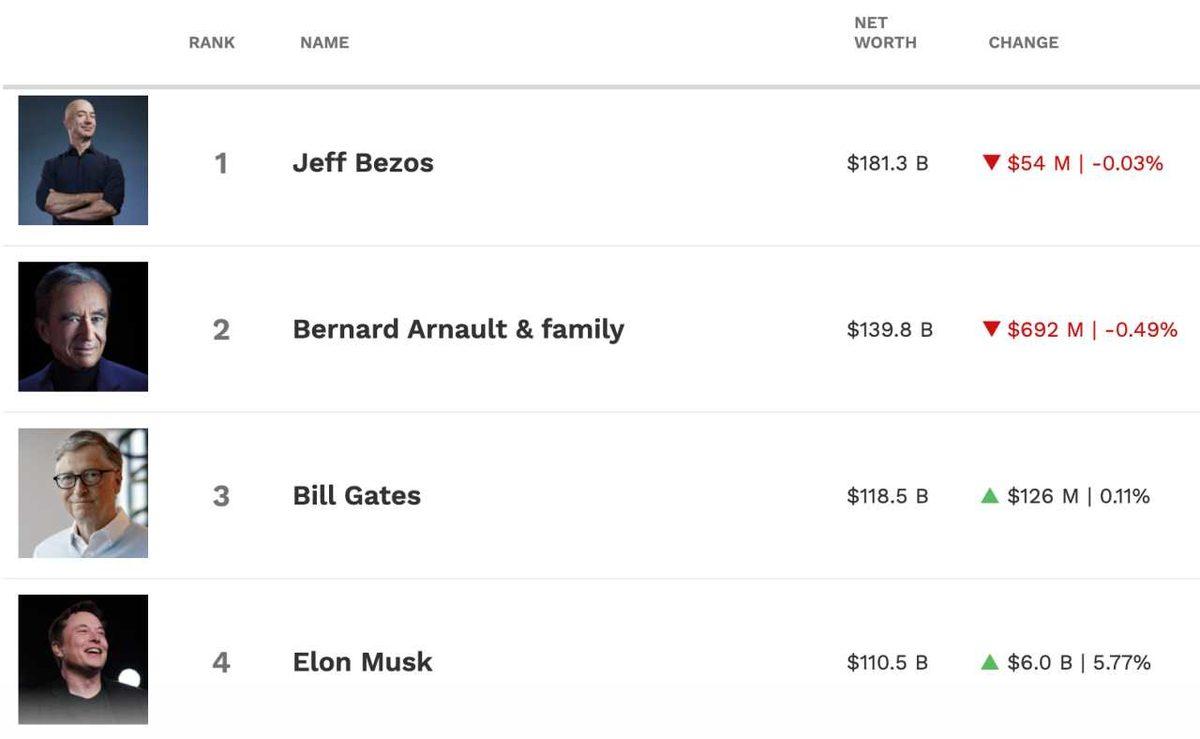Sort by the CHANGE column header
Screen dimensions: 1200x739
tap(1023, 42)
